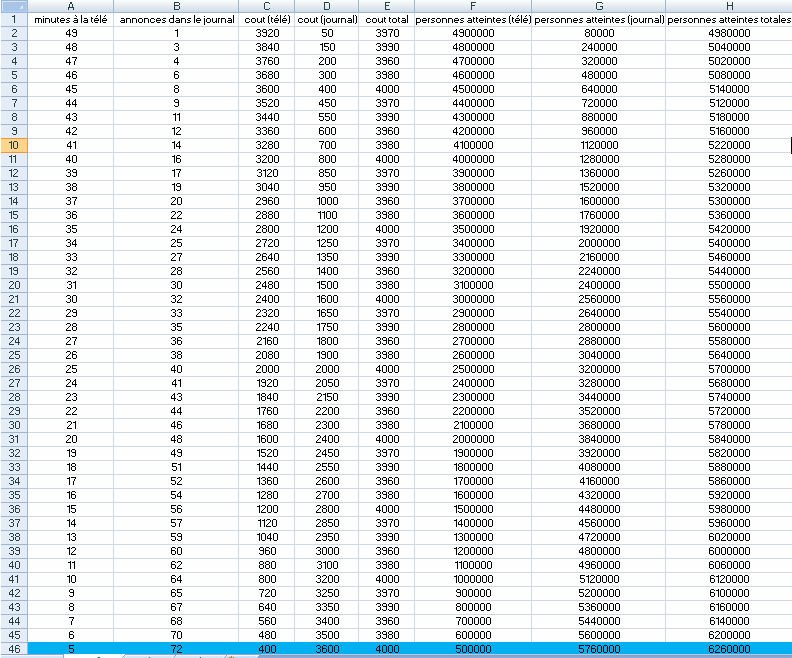Click row 46 header
Viewport: 792px width, 658px height.
click(x=14, y=649)
